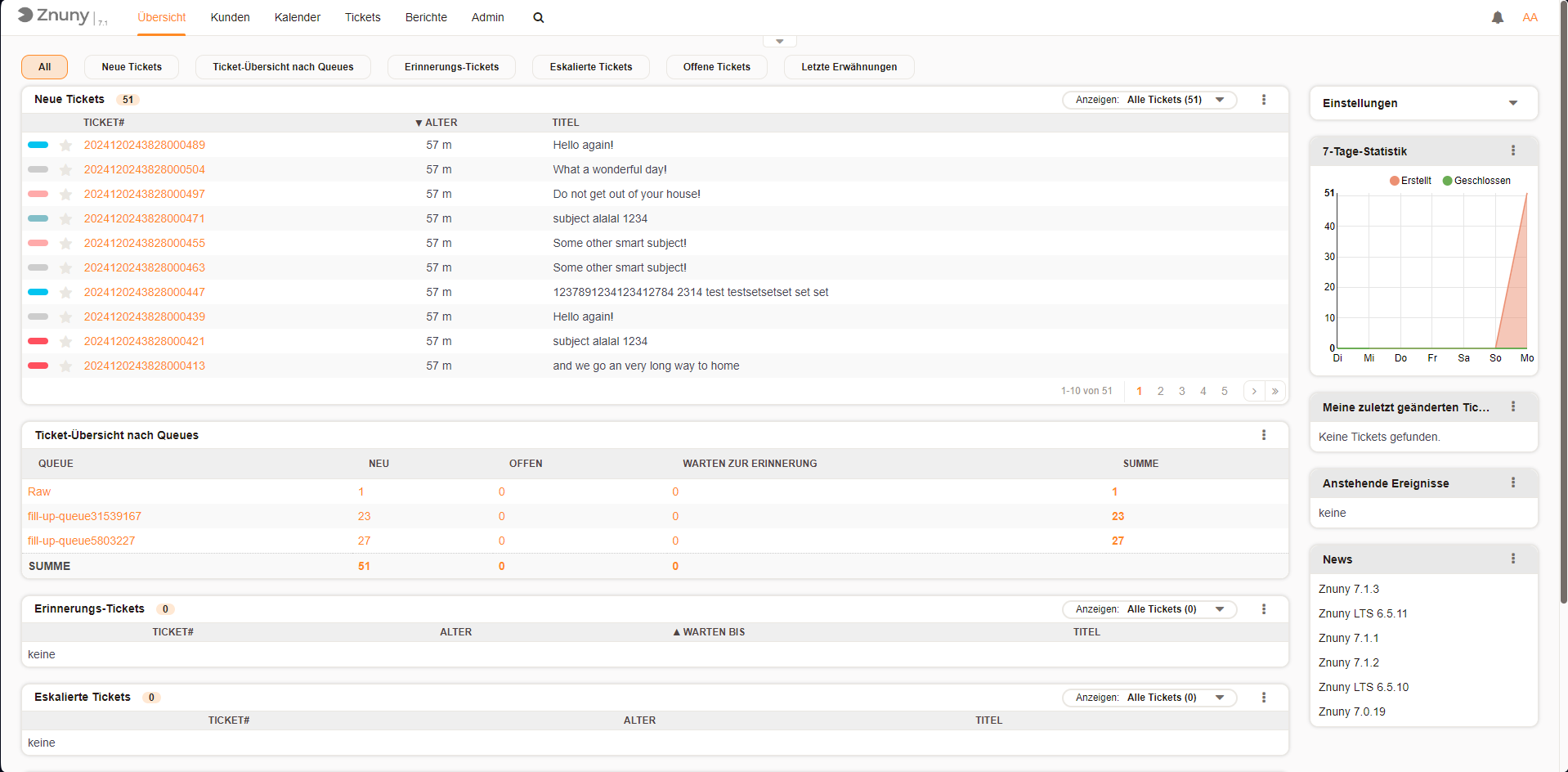
Task: Expand the Einstellungen panel
Action: 1512,104
